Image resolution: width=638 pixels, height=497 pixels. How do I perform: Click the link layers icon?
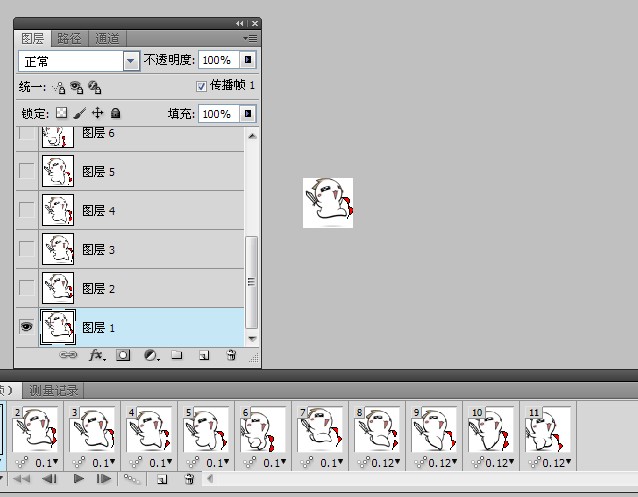68,355
